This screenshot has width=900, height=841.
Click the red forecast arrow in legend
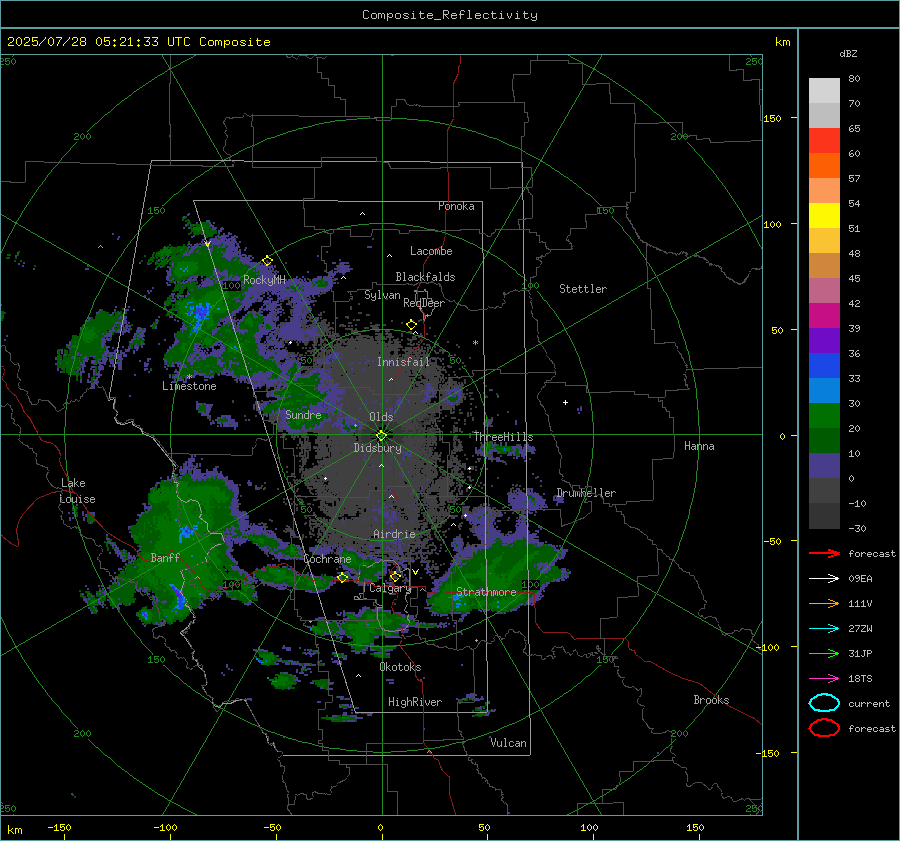click(x=824, y=553)
